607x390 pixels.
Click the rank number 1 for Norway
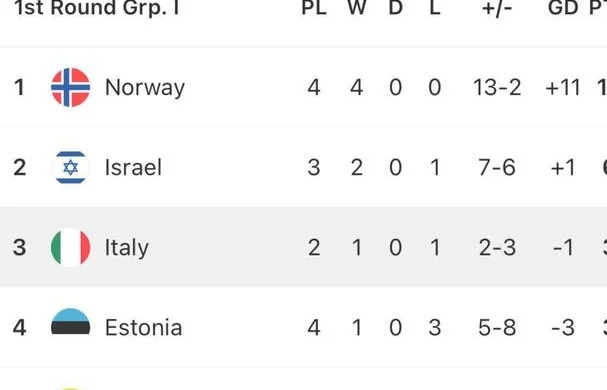pyautogui.click(x=19, y=87)
